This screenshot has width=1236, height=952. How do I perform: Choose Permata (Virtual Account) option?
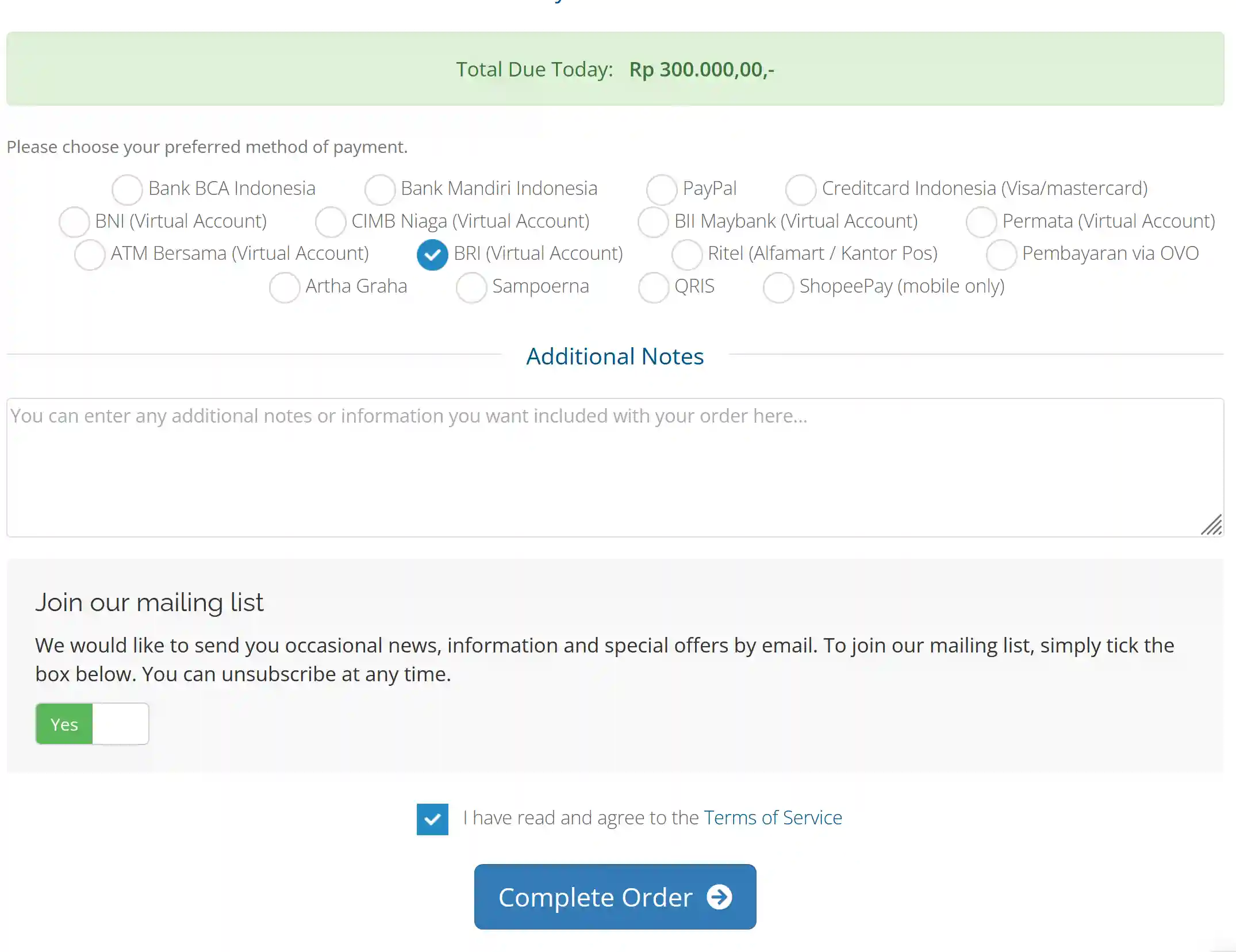tap(981, 222)
